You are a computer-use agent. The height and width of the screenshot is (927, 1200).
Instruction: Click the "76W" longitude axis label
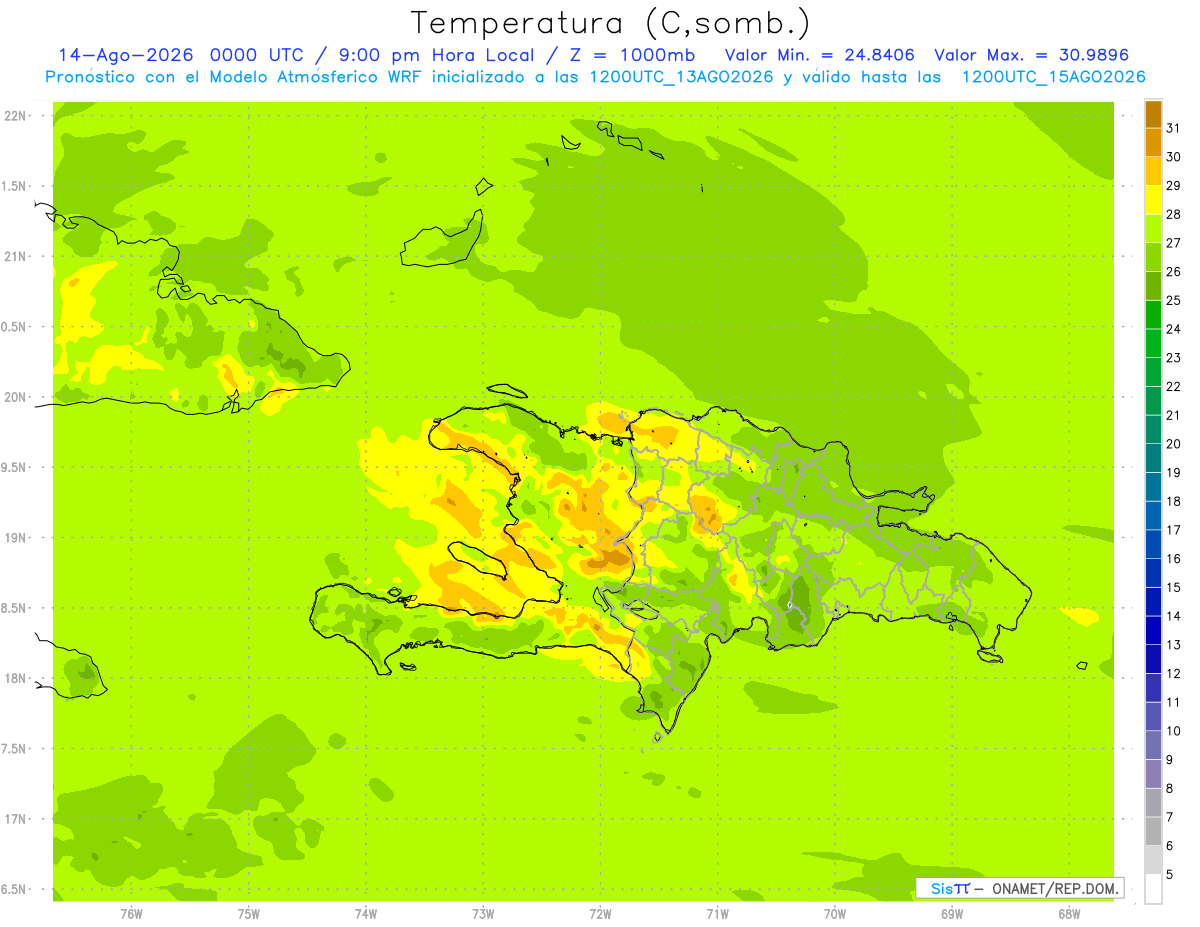[x=131, y=914]
